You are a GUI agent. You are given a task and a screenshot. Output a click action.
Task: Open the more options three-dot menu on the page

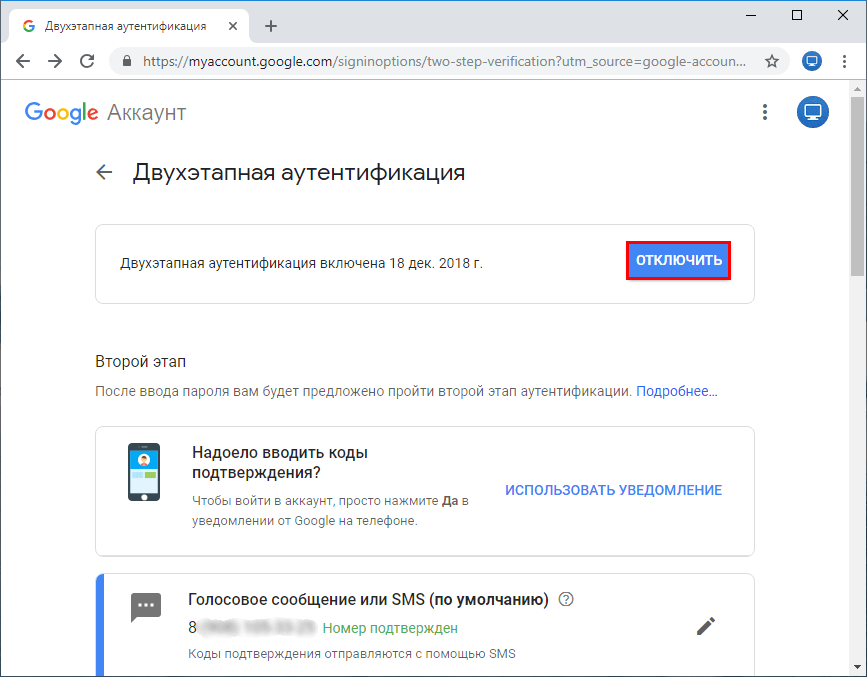[x=765, y=112]
